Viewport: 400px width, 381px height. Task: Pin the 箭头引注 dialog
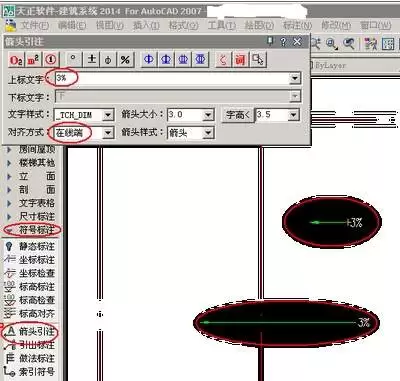[x=270, y=41]
